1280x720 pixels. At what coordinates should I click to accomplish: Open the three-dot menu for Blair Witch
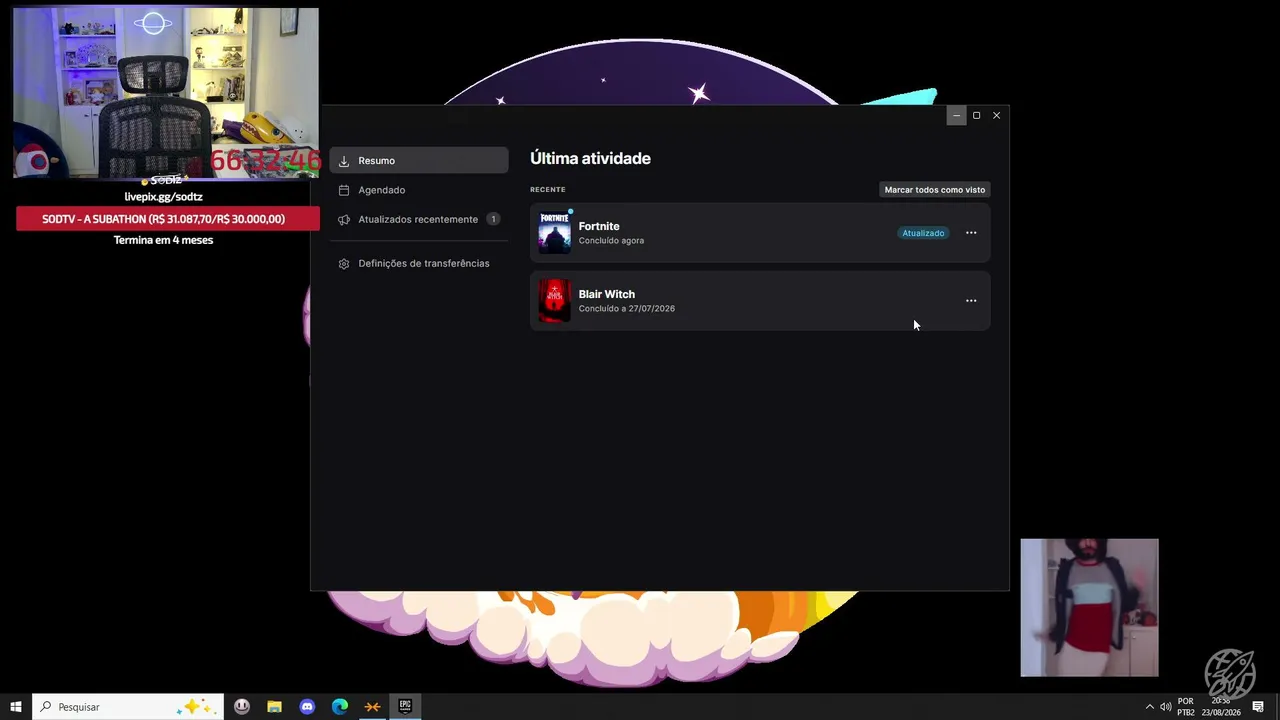point(971,301)
